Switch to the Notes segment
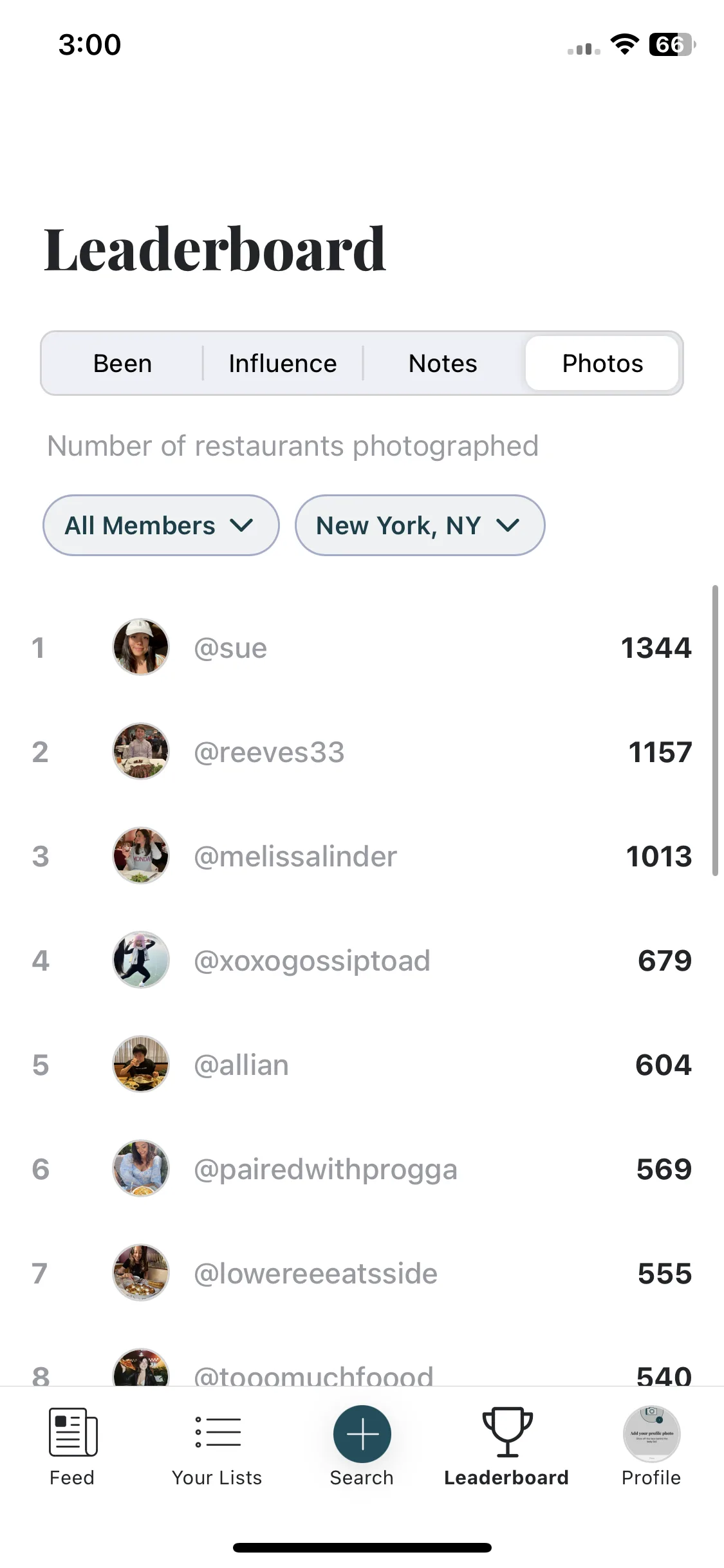Image resolution: width=724 pixels, height=1568 pixels. (443, 363)
